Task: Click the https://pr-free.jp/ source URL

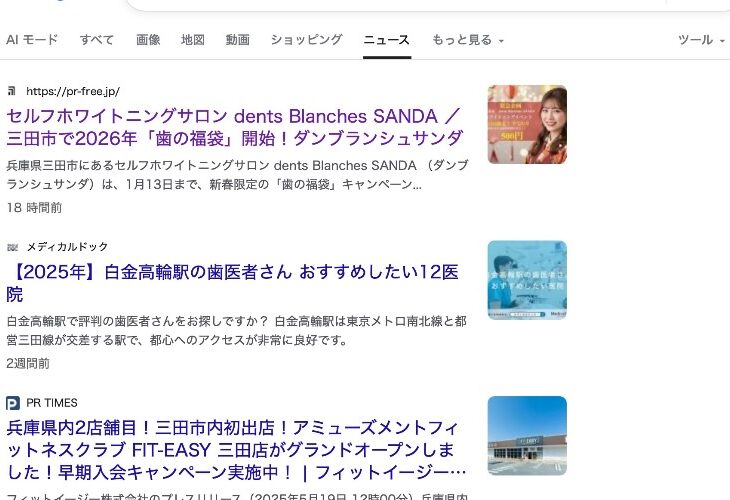Action: pos(73,91)
